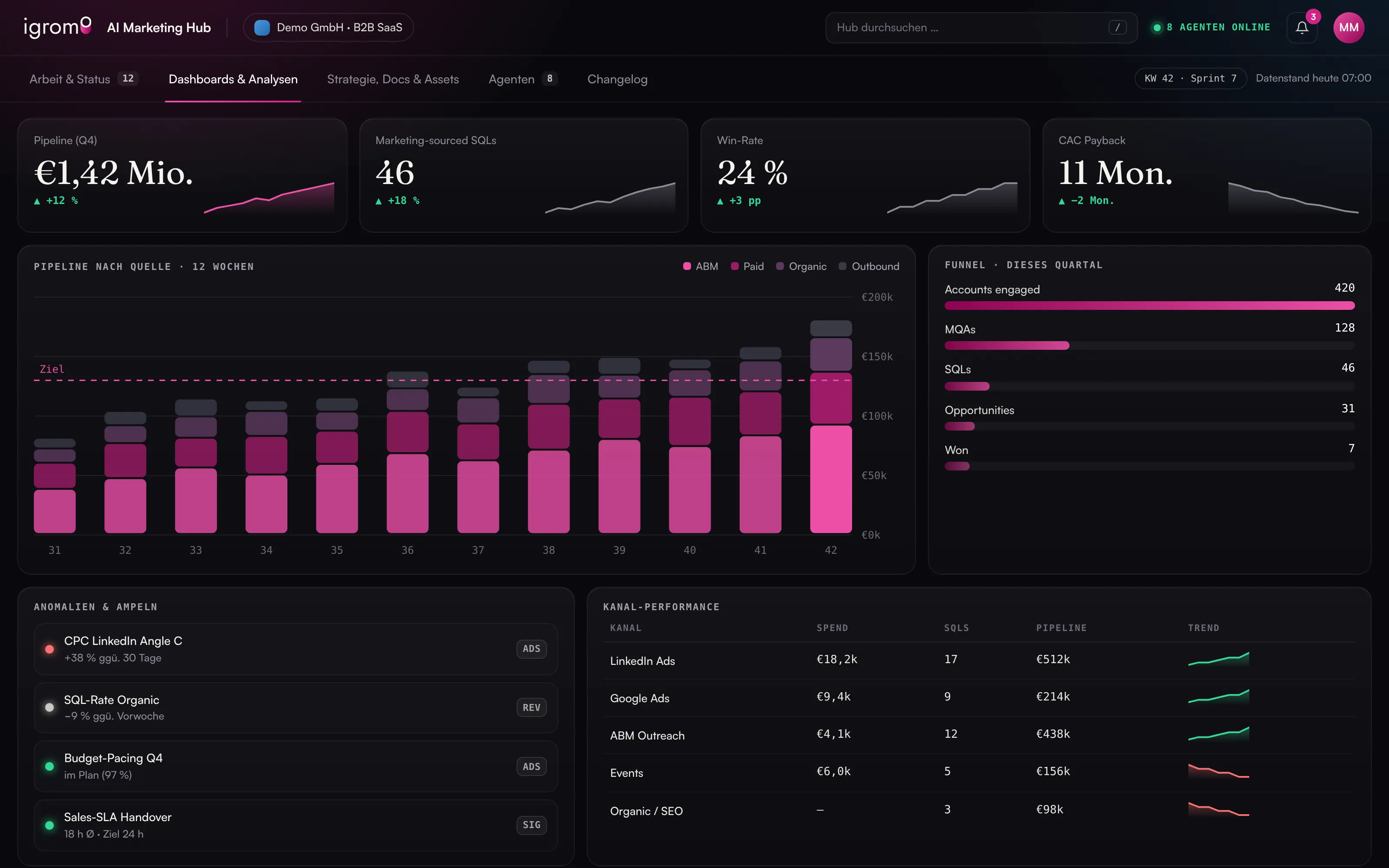
Task: Click the Pipeline (Q4) sparkline chart
Action: tap(269, 197)
